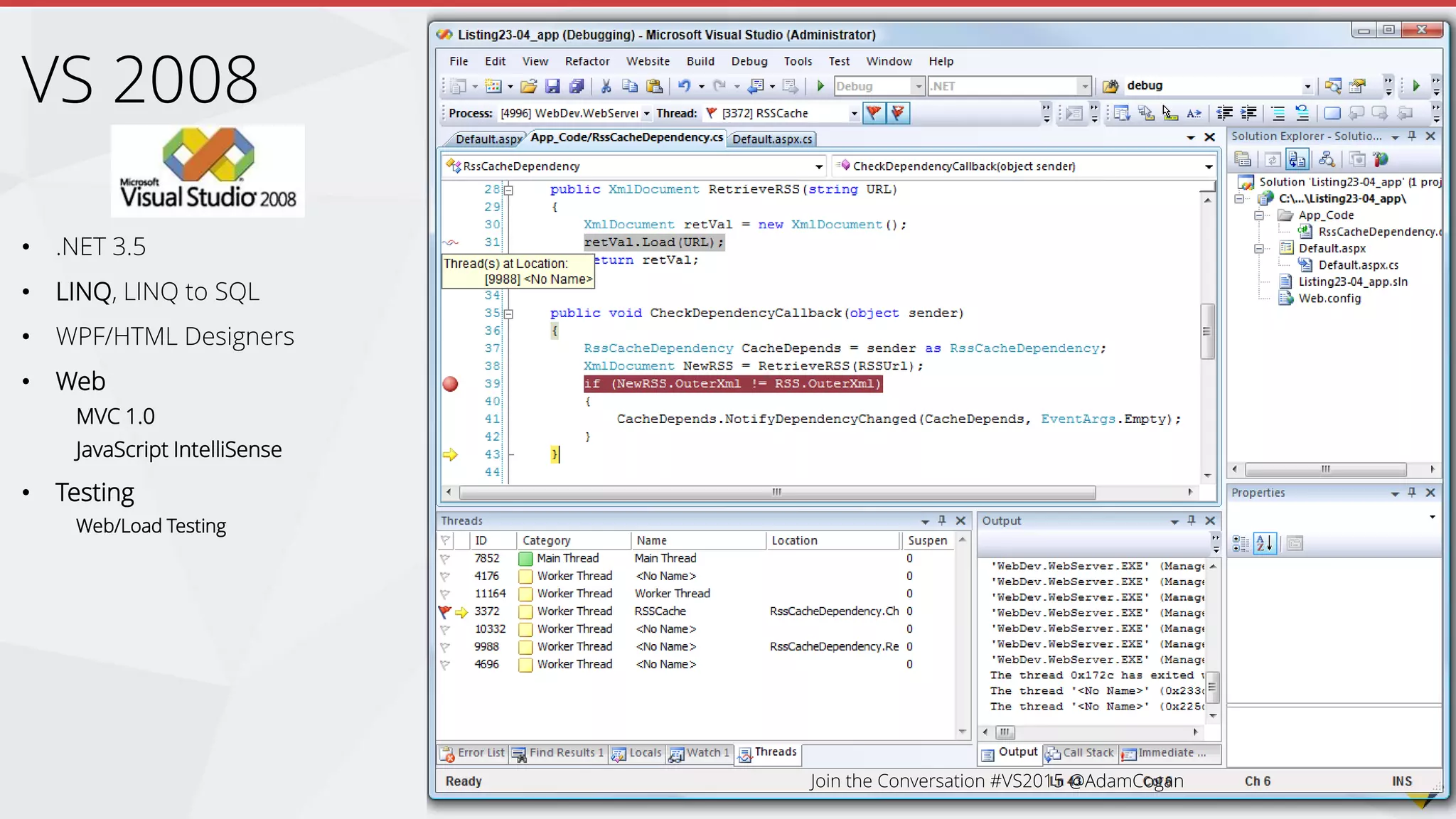
Task: Sort threads by Location column header
Action: (x=833, y=541)
